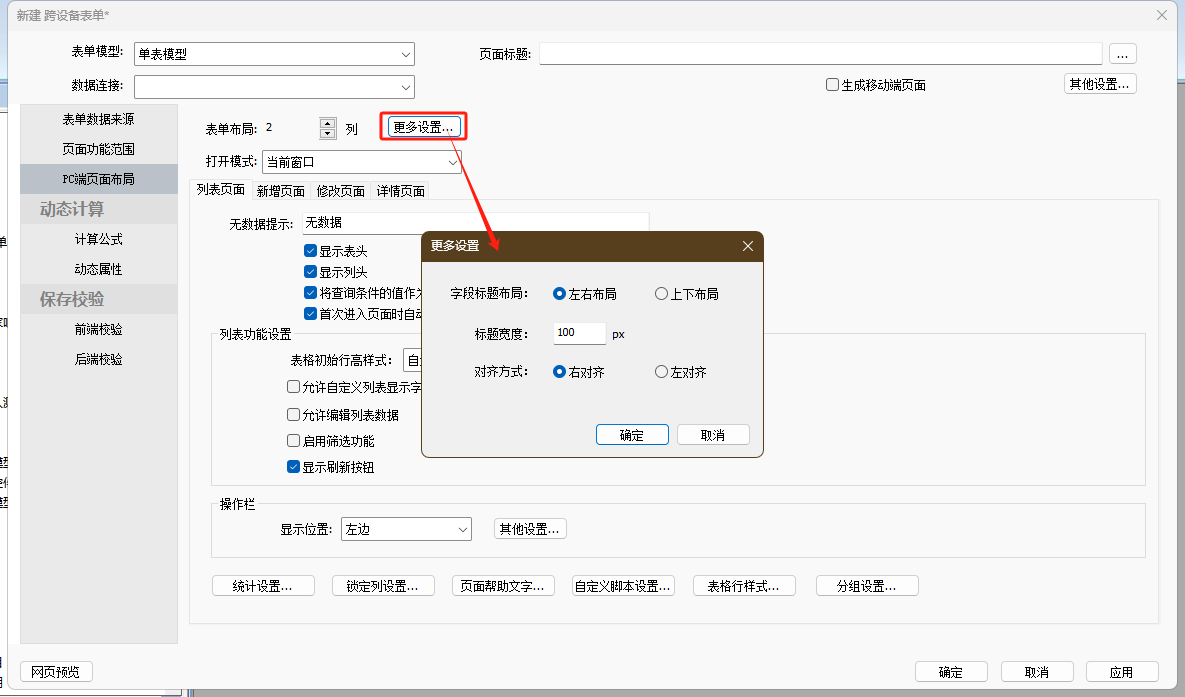The image size is (1185, 697).
Task: Enable the 启用筛选功能 checkbox
Action: point(293,440)
